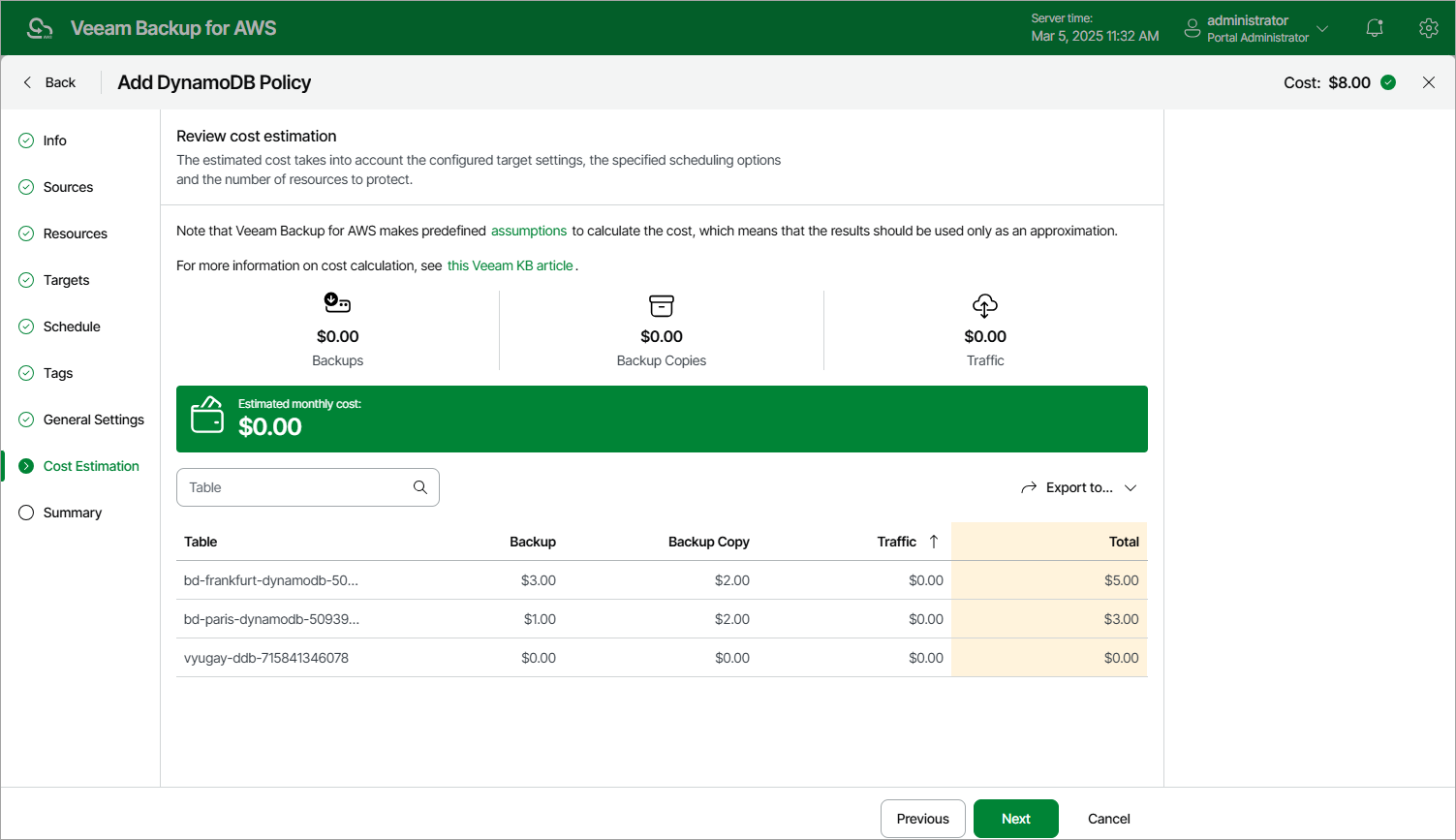The height and width of the screenshot is (840, 1456).
Task: Click the Backup Copies archive icon
Action: pyautogui.click(x=662, y=306)
